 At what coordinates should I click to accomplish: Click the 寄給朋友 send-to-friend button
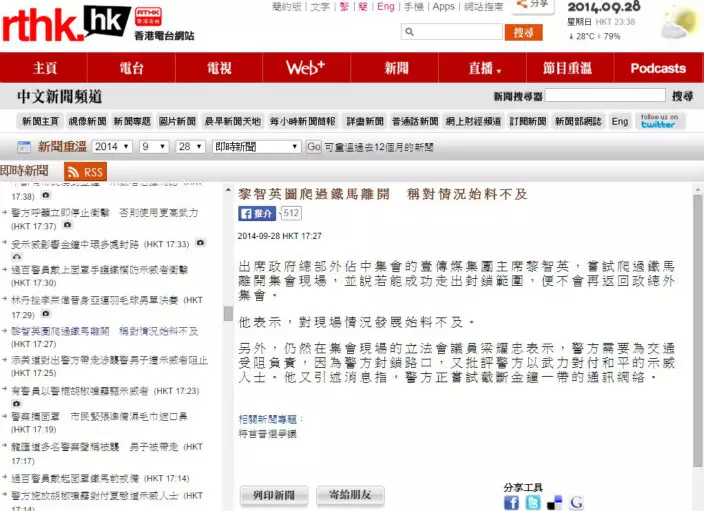349,495
